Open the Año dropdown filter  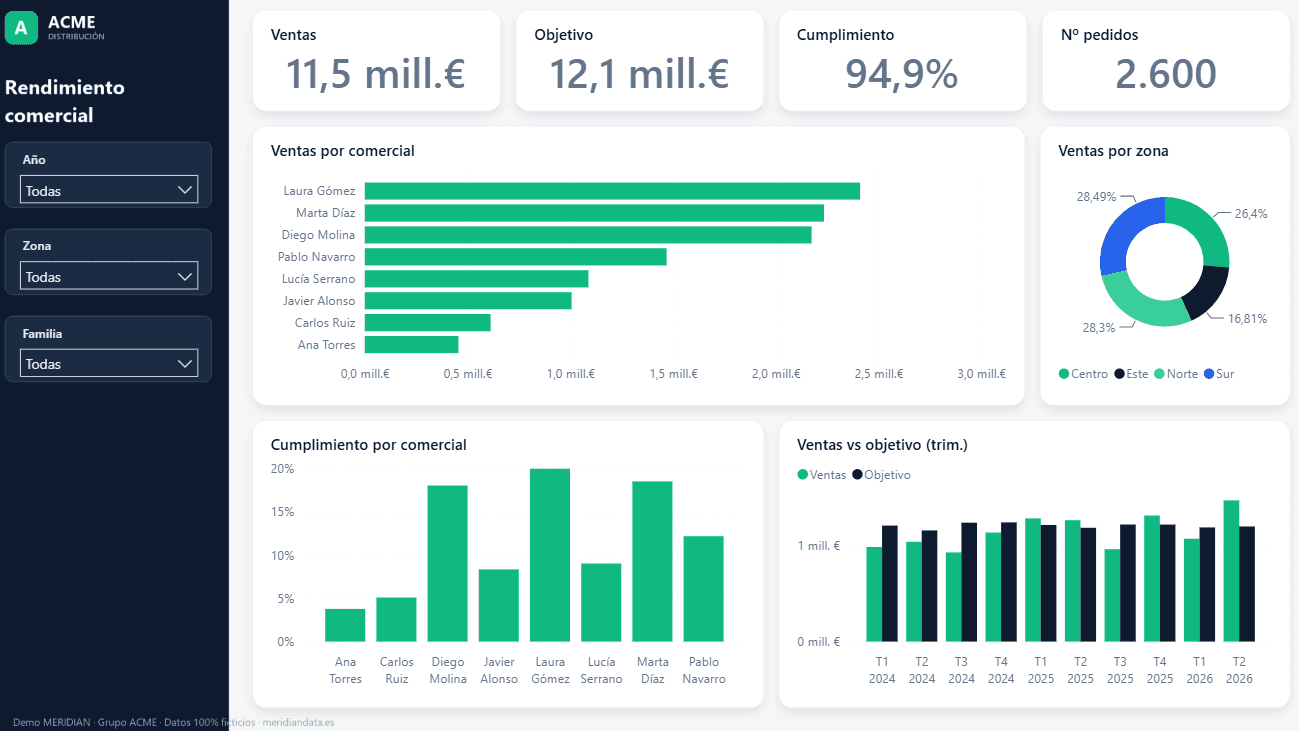109,190
